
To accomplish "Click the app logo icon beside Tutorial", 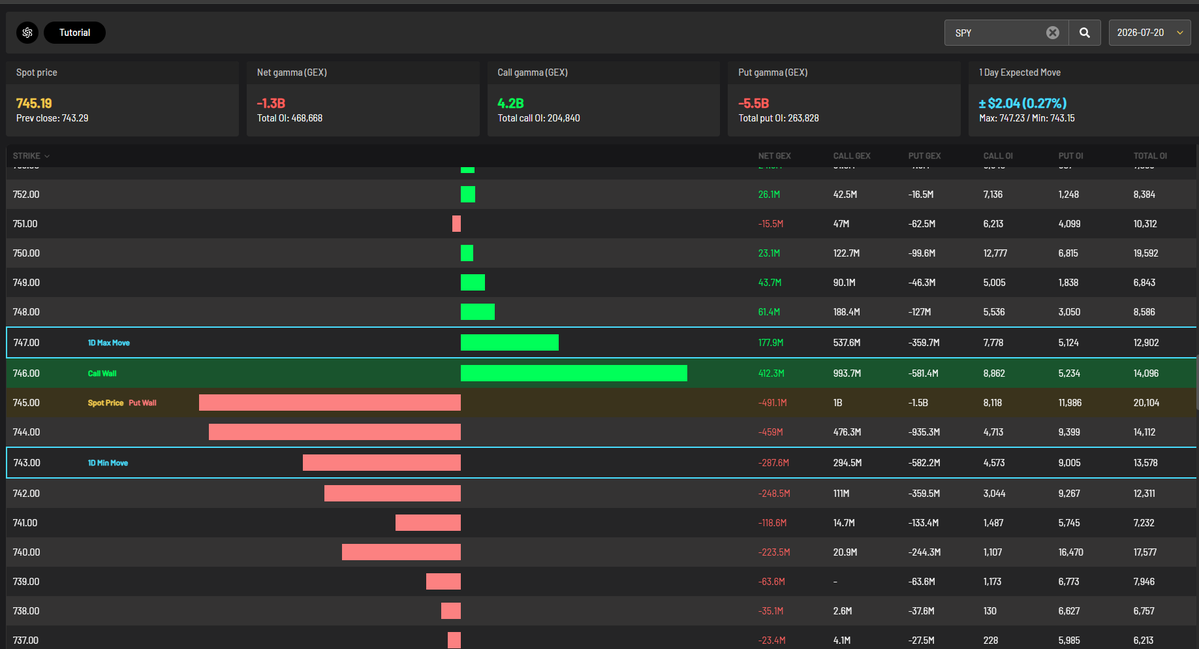I will tap(28, 33).
